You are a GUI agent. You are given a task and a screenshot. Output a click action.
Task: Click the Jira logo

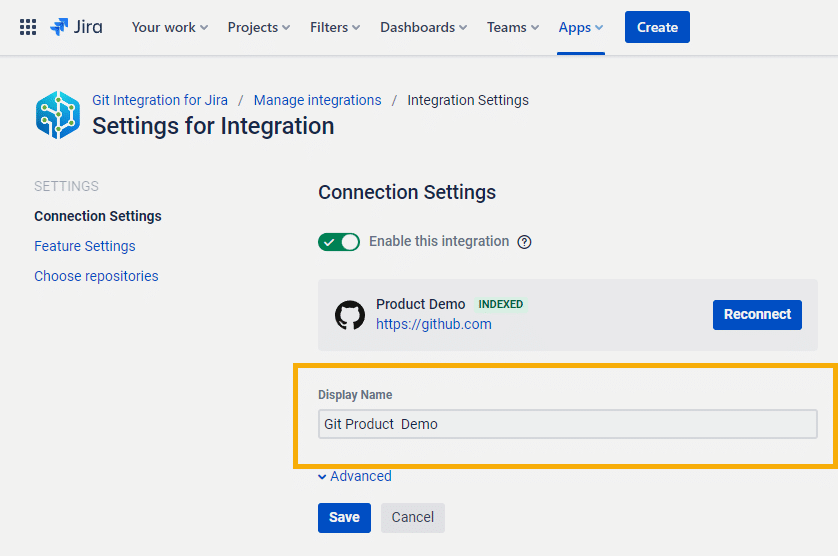point(76,27)
